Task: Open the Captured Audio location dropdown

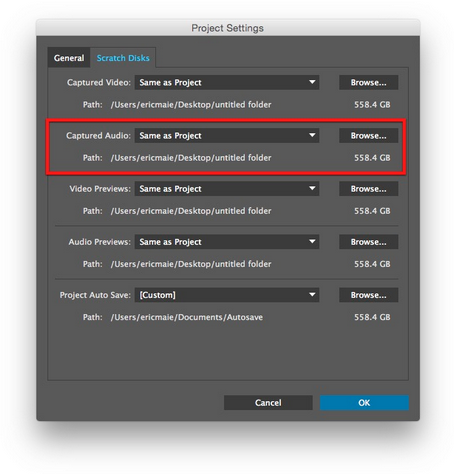Action: tap(227, 136)
